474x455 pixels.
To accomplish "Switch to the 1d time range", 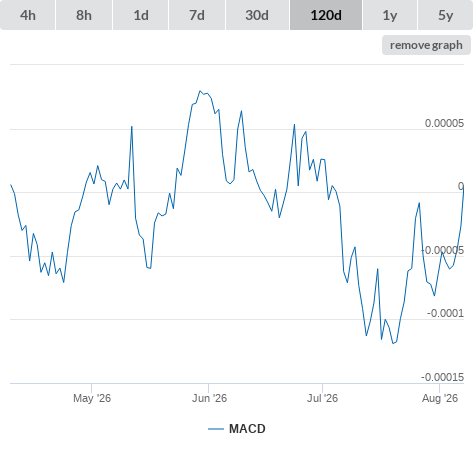I will click(141, 15).
